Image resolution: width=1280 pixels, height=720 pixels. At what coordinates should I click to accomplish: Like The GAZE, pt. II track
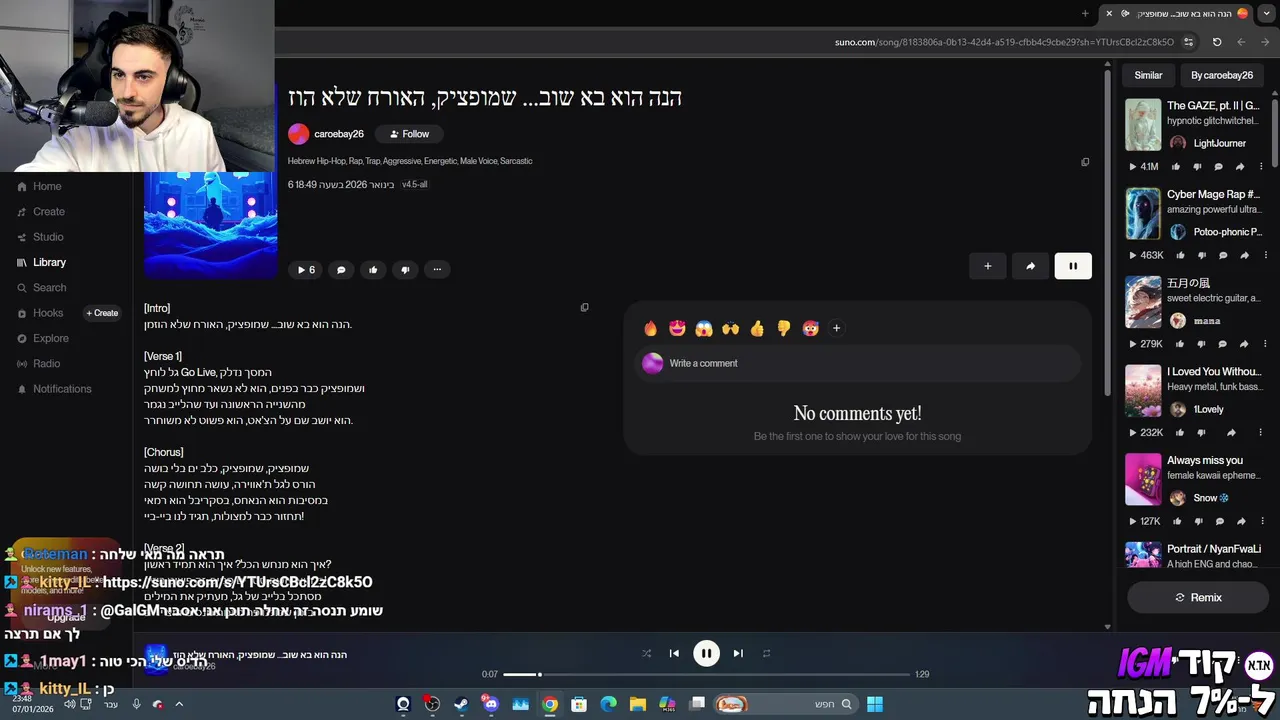point(1175,167)
